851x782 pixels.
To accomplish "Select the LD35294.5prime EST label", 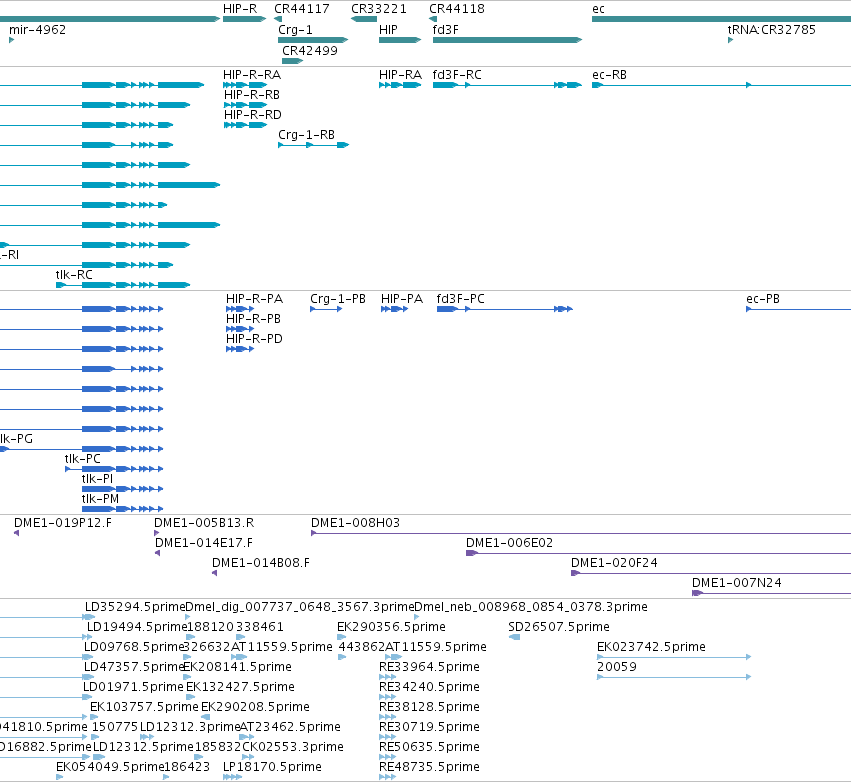I will point(135,607).
